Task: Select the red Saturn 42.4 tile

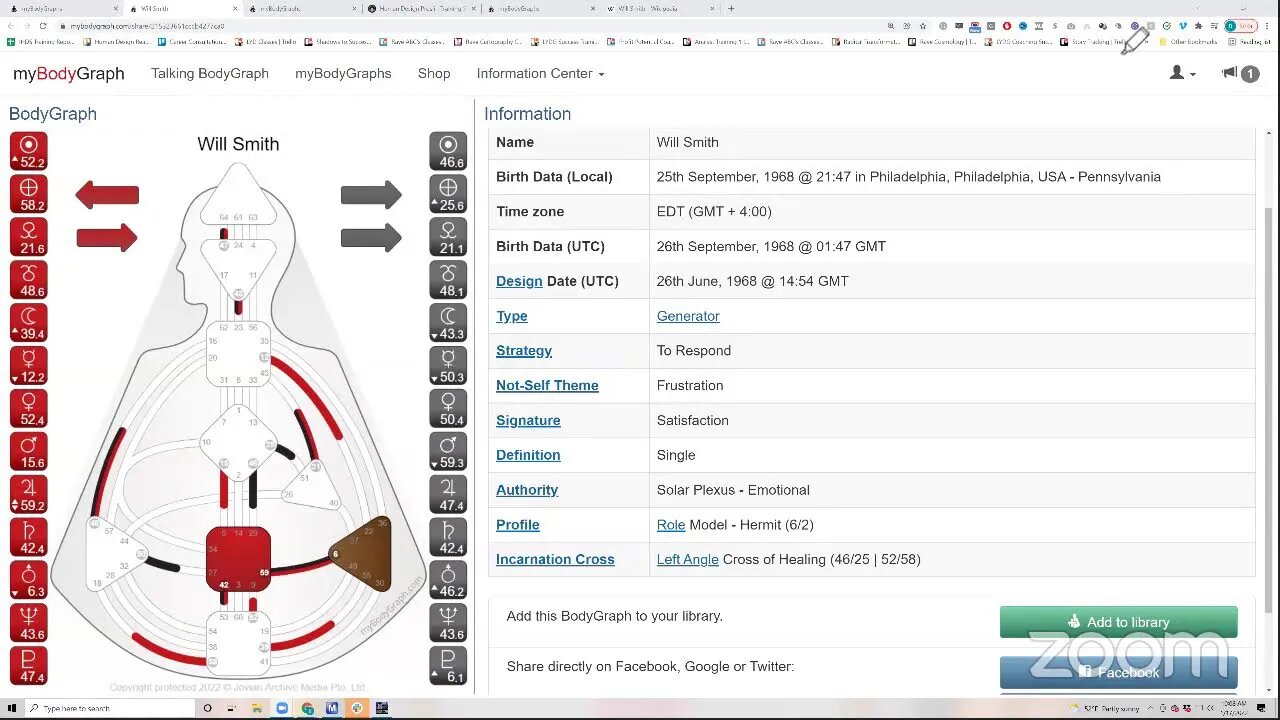Action: 28,538
